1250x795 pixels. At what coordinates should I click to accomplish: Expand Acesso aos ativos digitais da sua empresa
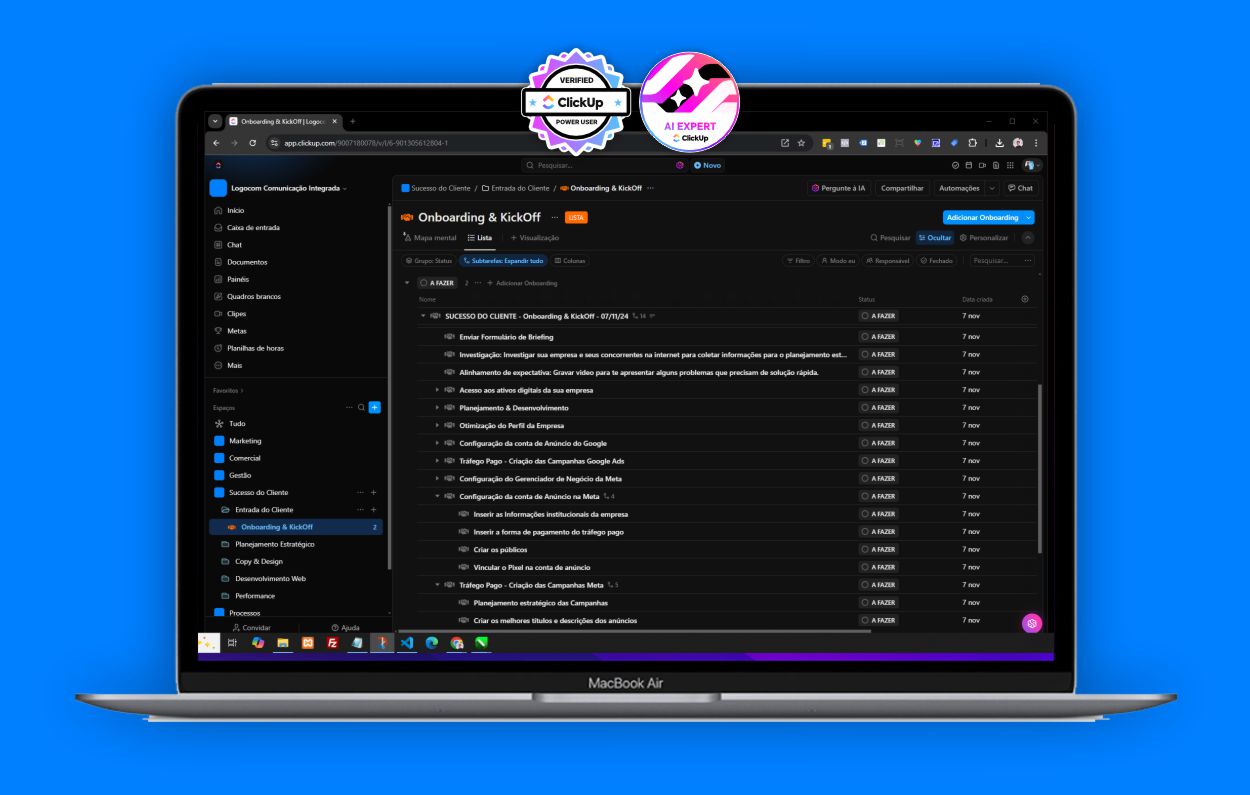437,390
